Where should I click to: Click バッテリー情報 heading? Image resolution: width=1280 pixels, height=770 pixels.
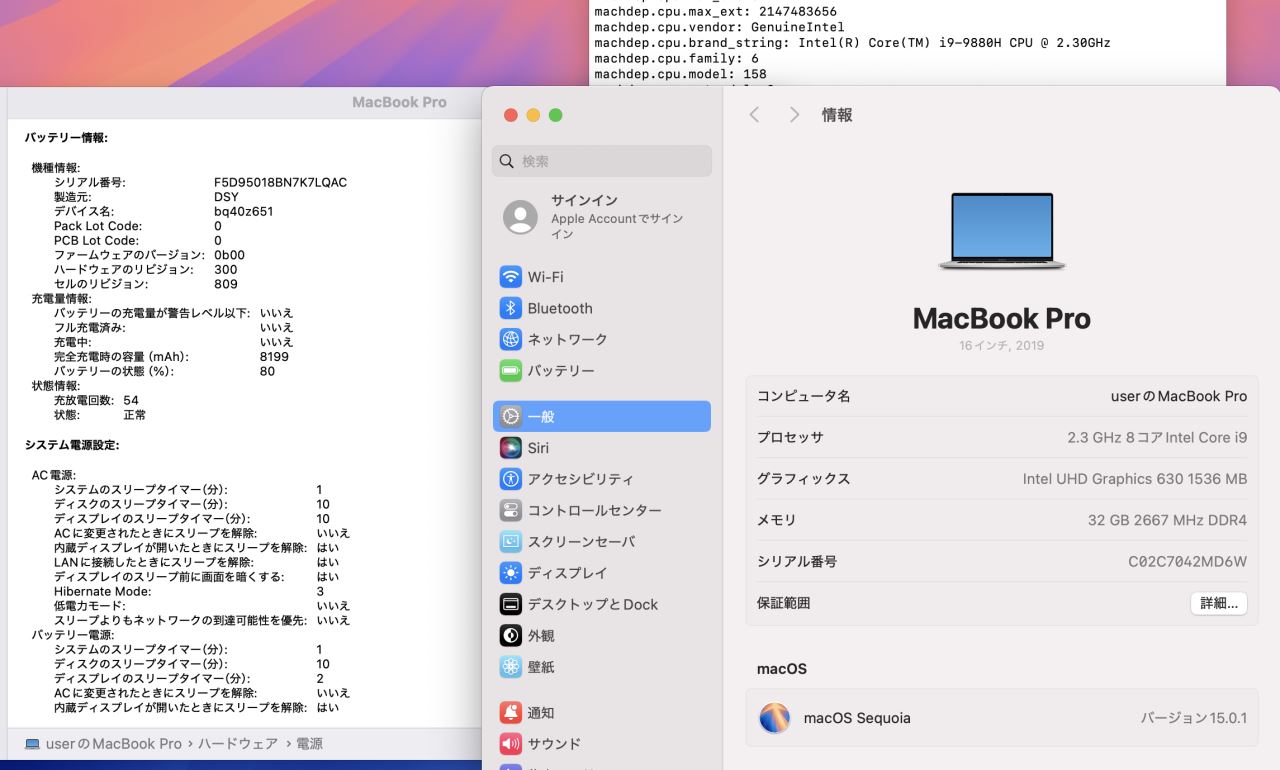coord(66,138)
